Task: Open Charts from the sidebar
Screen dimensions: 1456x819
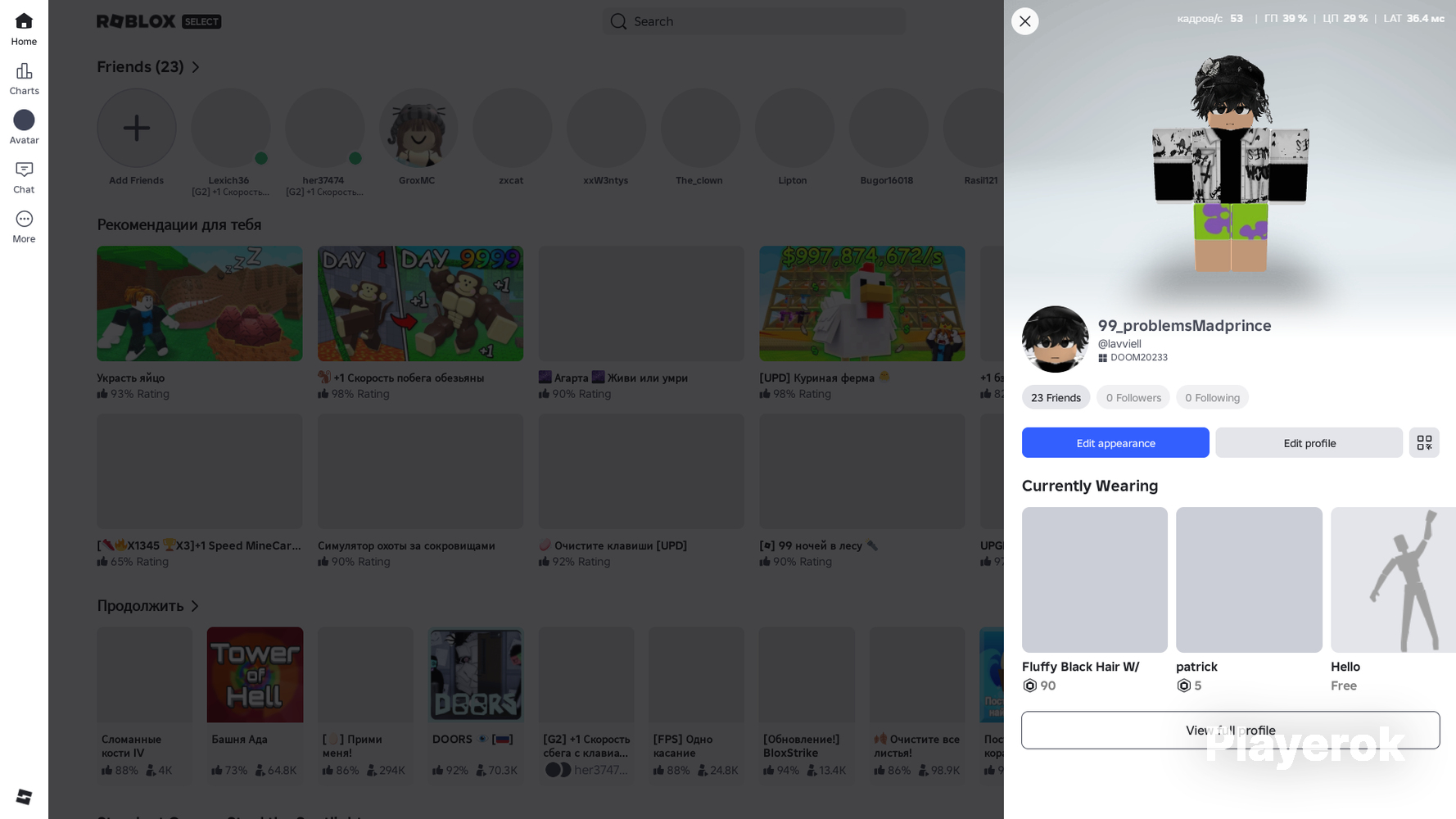Action: click(24, 79)
